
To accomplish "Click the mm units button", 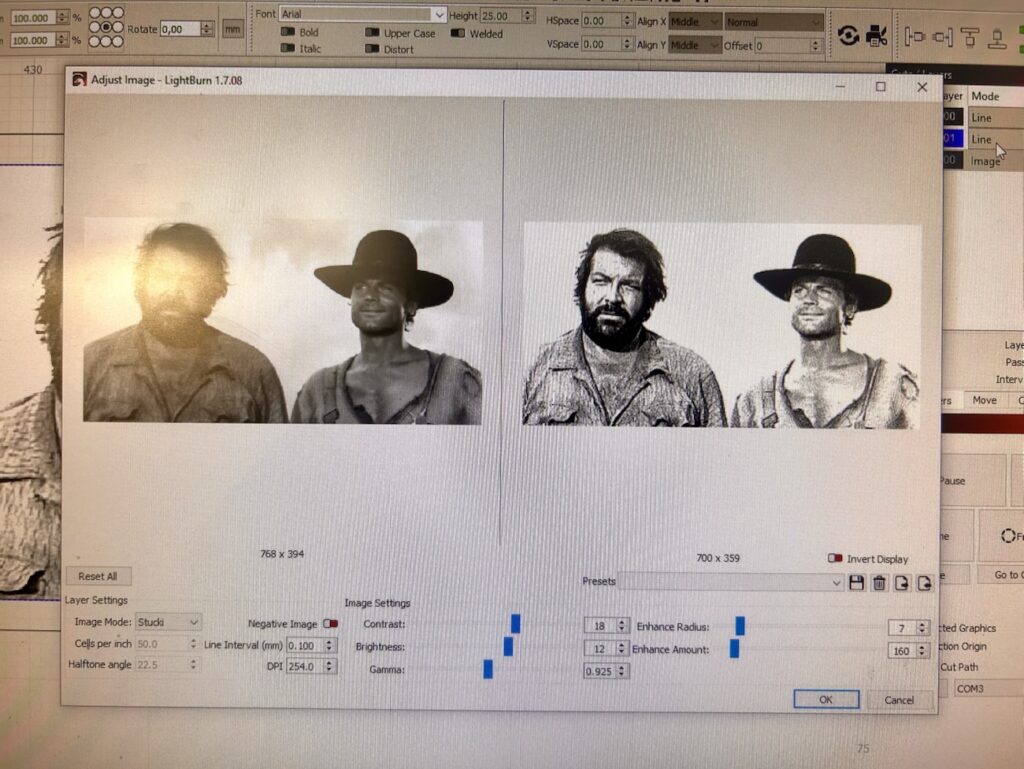I will (232, 29).
